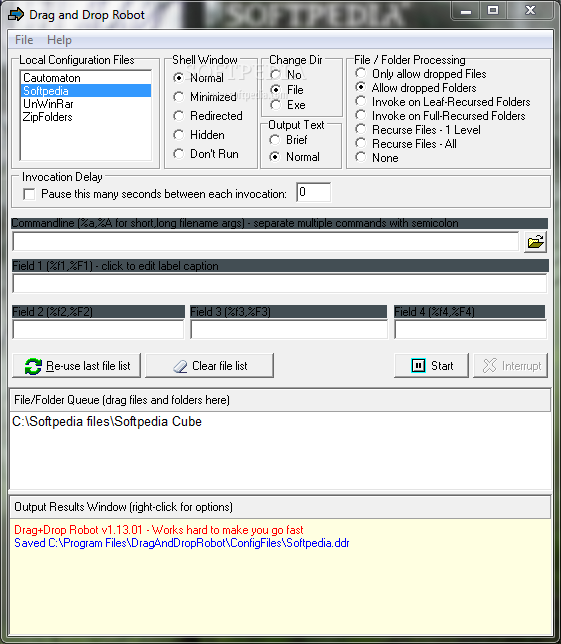Click Drag+Drop Robot v1.13.01 output line
The width and height of the screenshot is (561, 644).
pos(159,530)
